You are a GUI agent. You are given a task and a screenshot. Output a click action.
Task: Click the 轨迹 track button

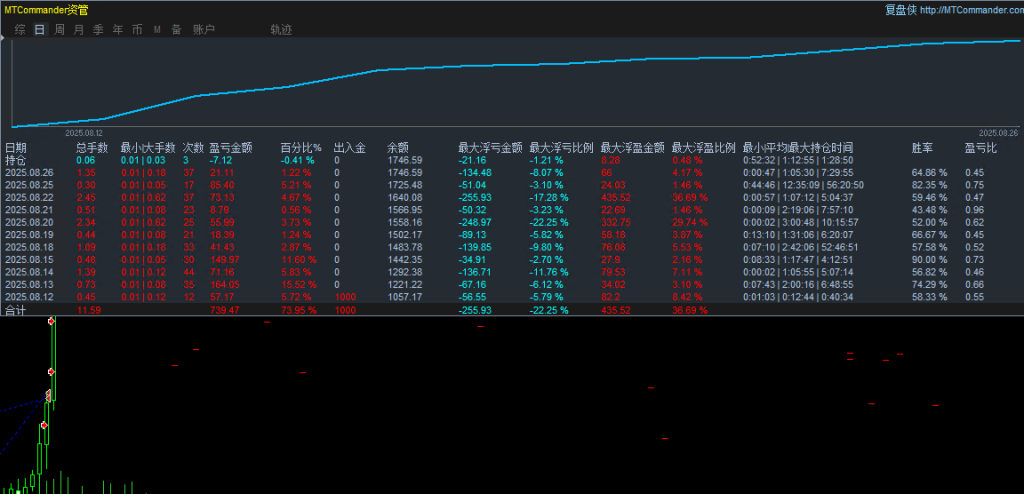click(x=281, y=30)
